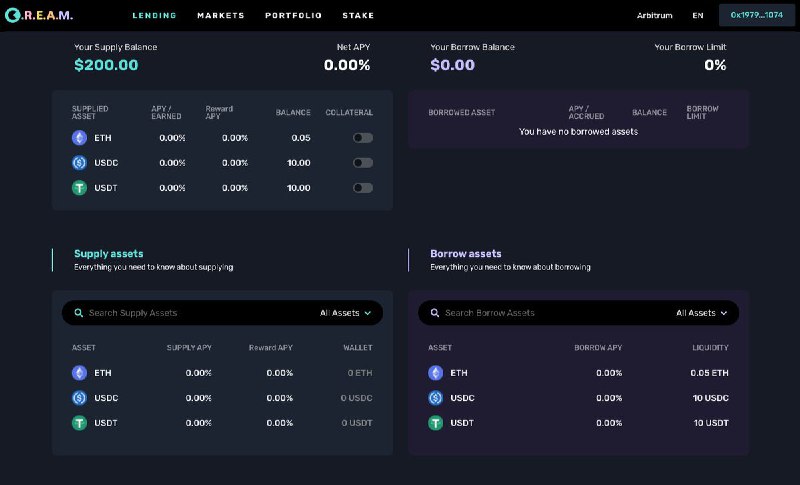Click $200.00 supply balance value

(106, 65)
